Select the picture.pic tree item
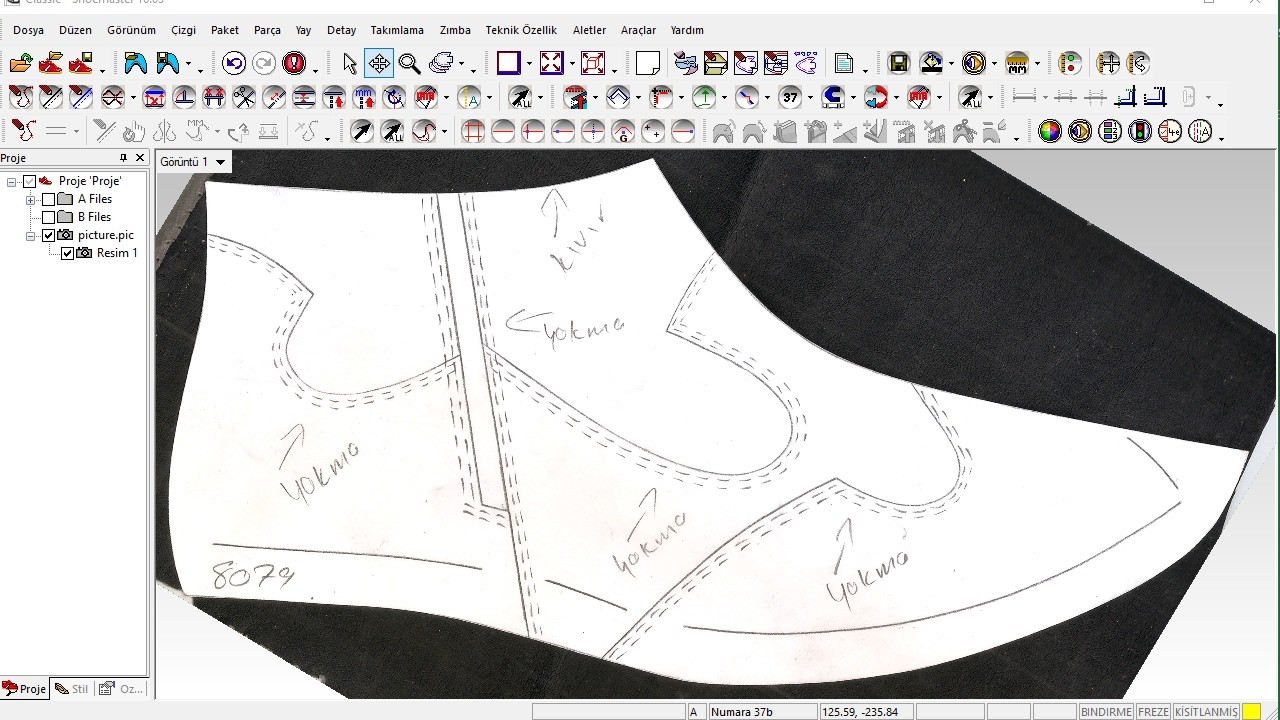1280x720 pixels. [x=105, y=235]
